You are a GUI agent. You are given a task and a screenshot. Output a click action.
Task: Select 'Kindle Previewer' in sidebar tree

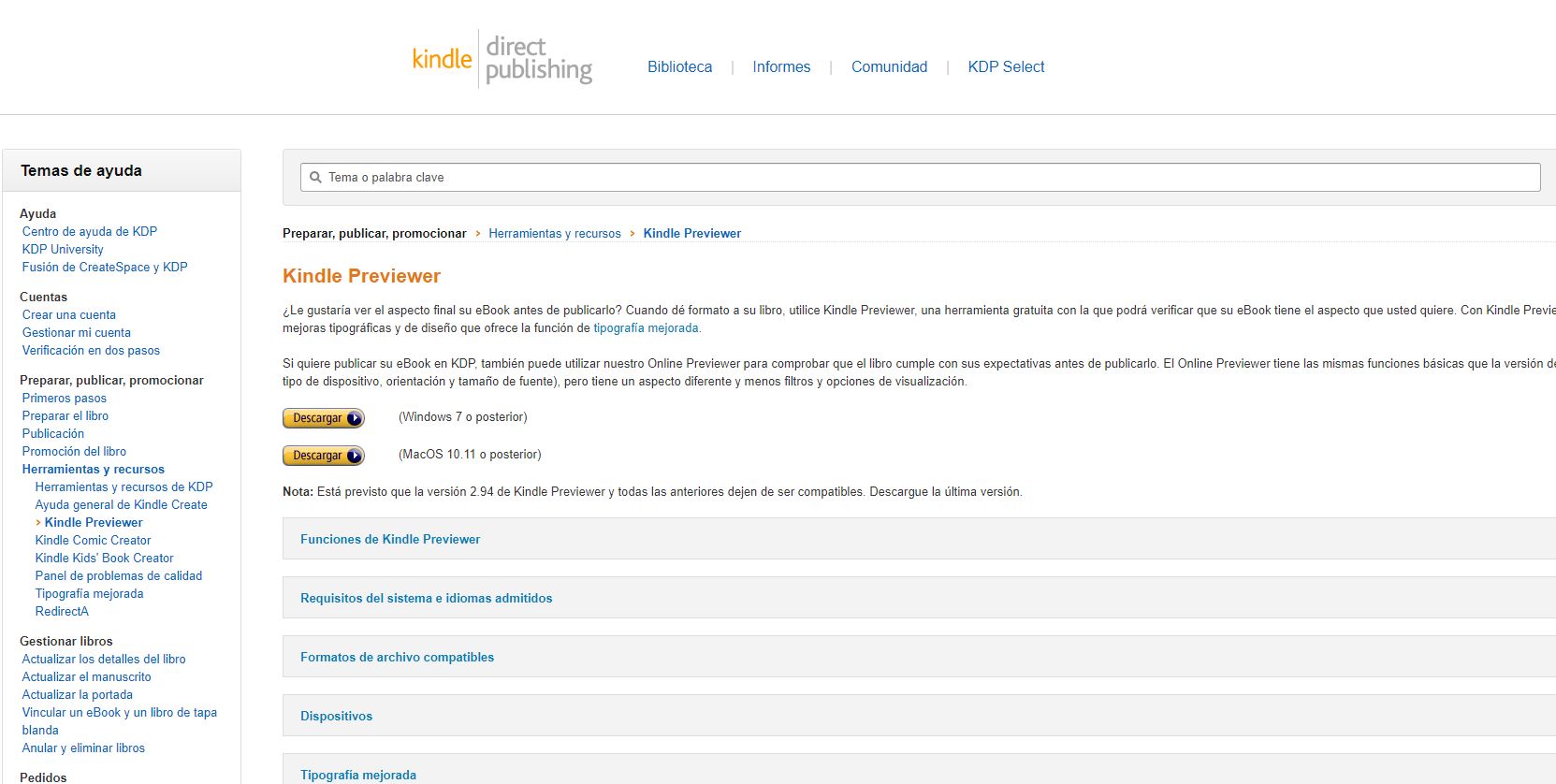(94, 522)
